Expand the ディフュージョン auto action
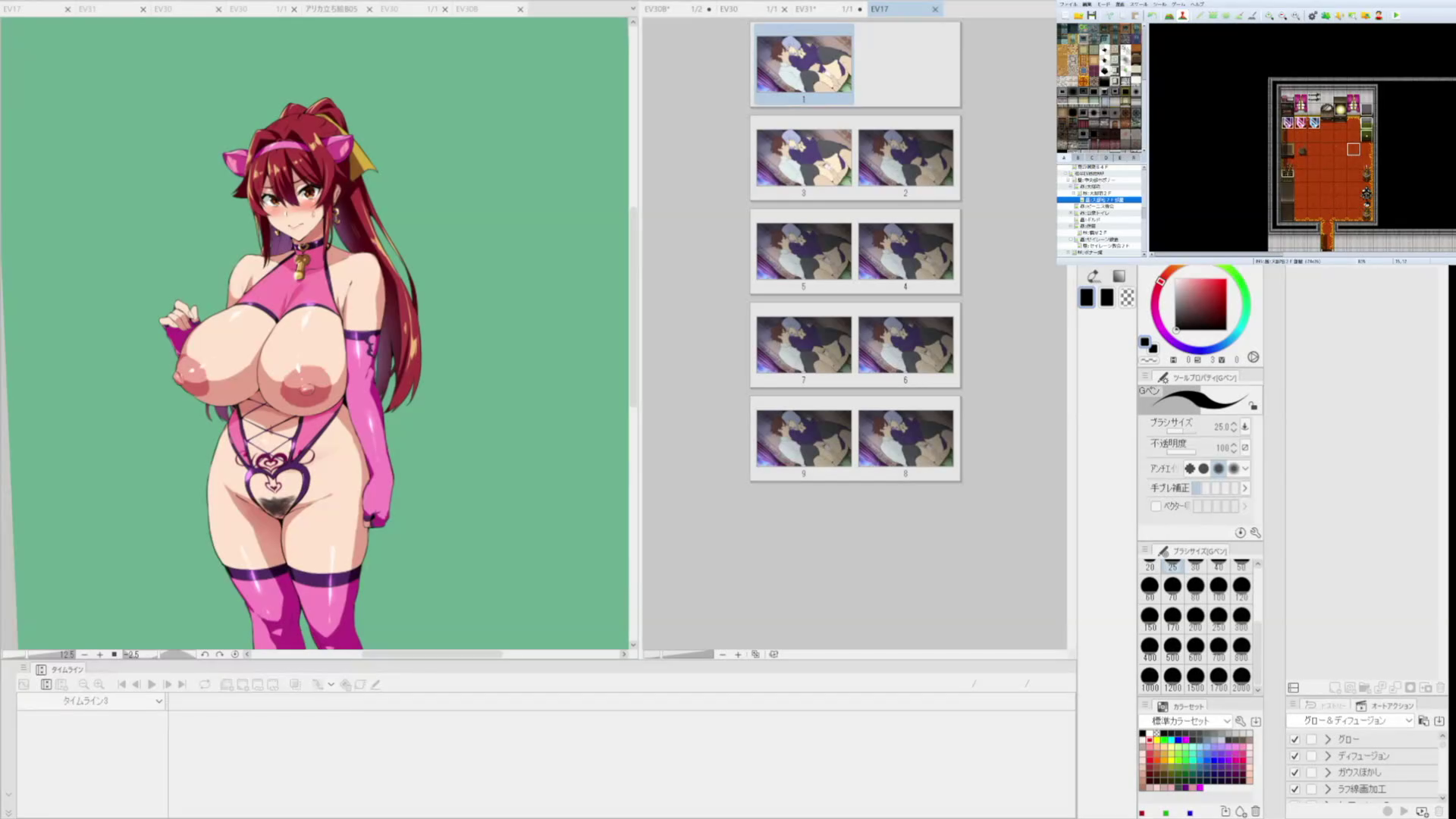Screen dimensions: 1456x819 click(1328, 756)
